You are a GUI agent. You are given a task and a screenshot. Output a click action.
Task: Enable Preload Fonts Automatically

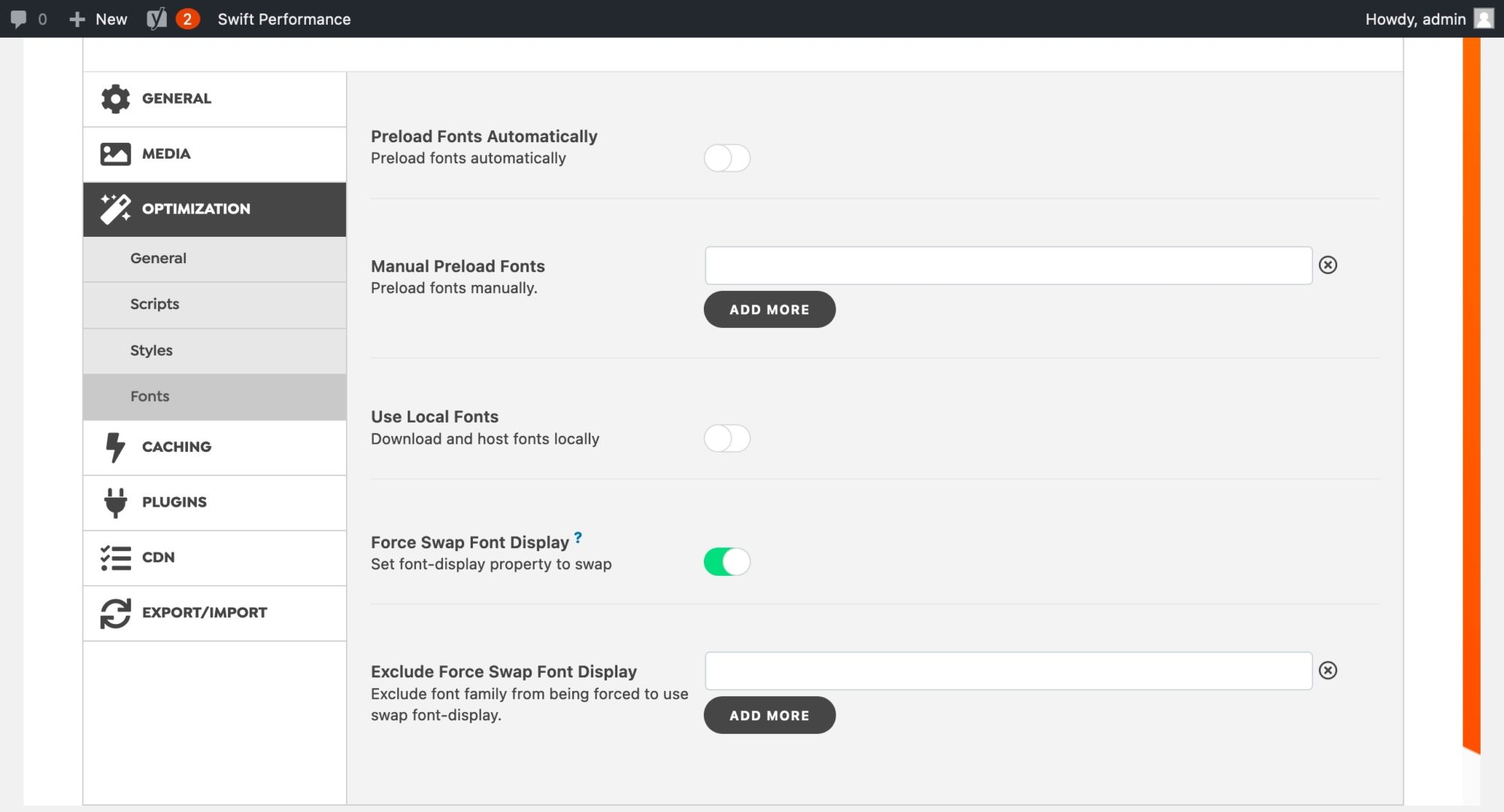pos(727,159)
